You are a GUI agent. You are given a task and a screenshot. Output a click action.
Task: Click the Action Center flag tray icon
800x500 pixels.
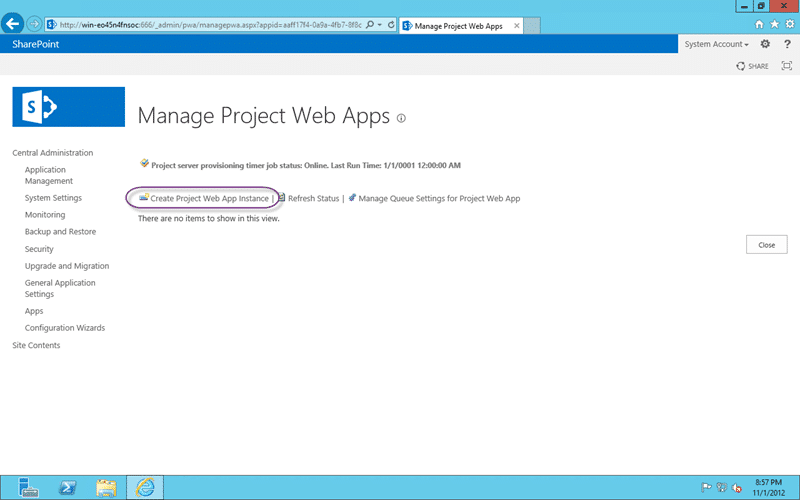706,488
